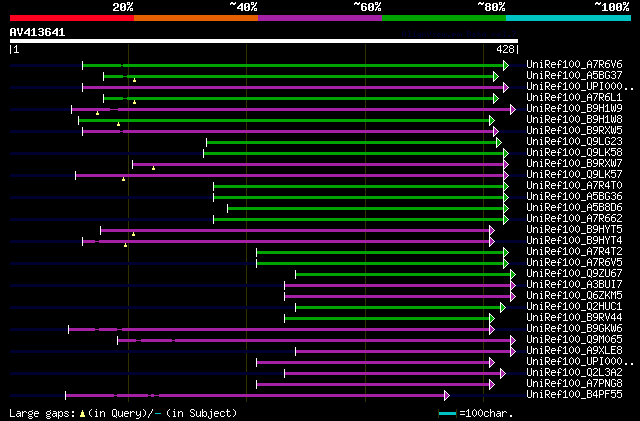Open the UniRef100_A7R6V6 hit label
The height and width of the screenshot is (421, 640).
pyautogui.click(x=574, y=65)
